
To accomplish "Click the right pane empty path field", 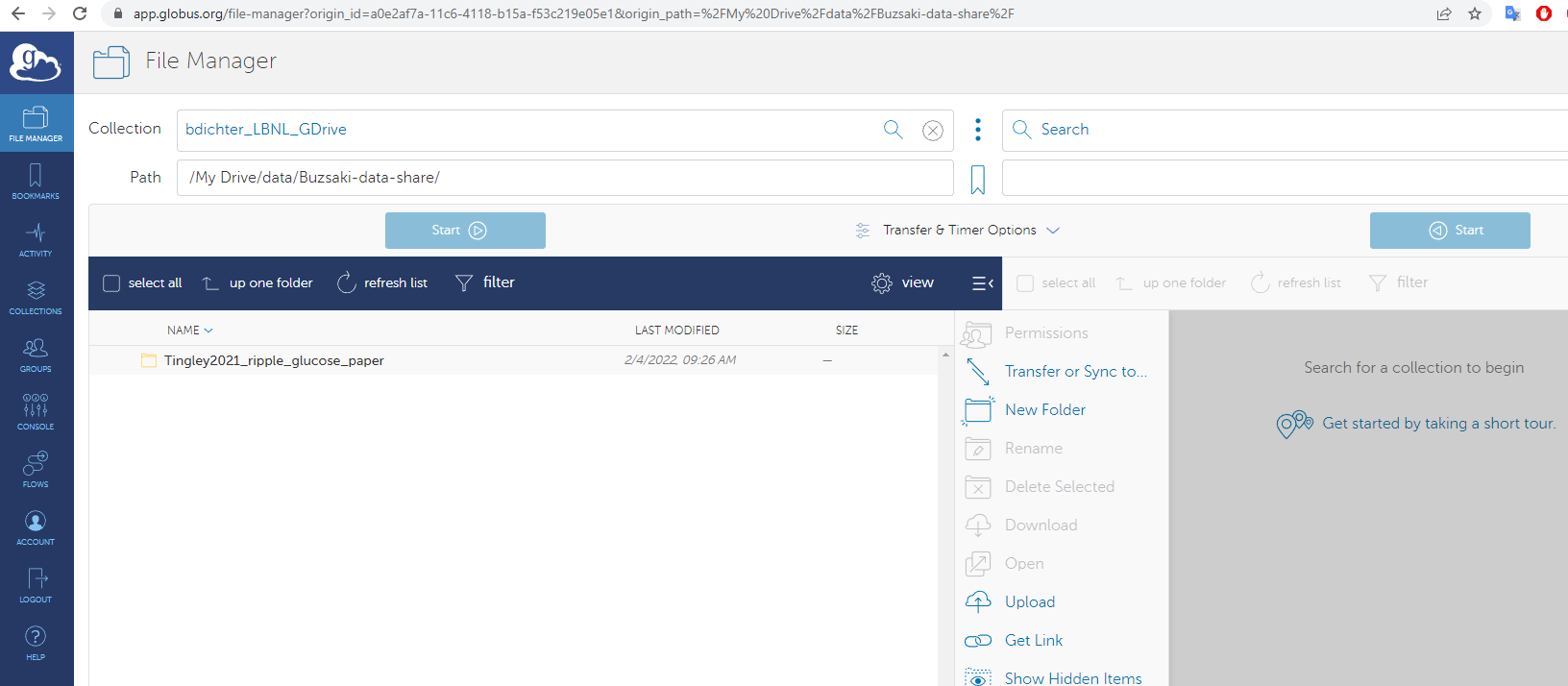I will [1286, 178].
